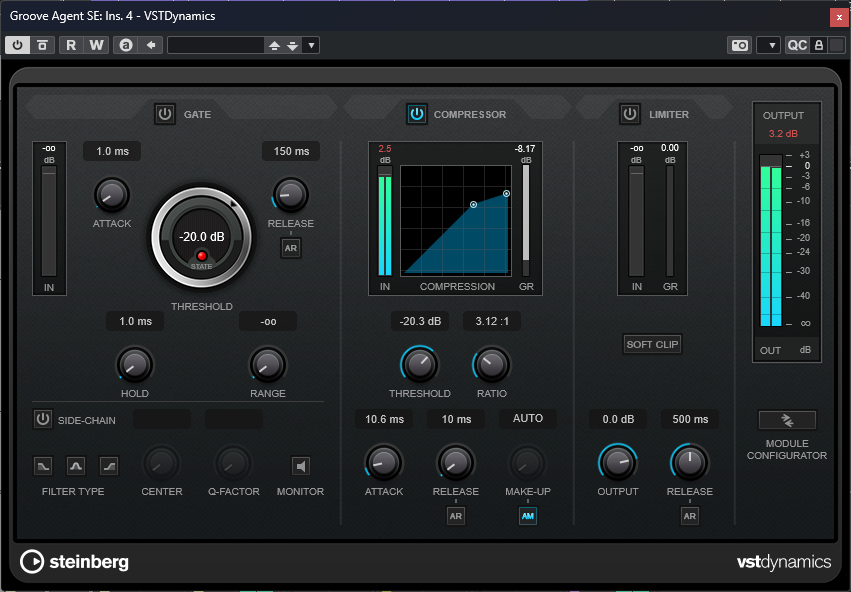Viewport: 851px width, 592px height.
Task: Copy A to B settings arrow icon
Action: click(x=151, y=45)
